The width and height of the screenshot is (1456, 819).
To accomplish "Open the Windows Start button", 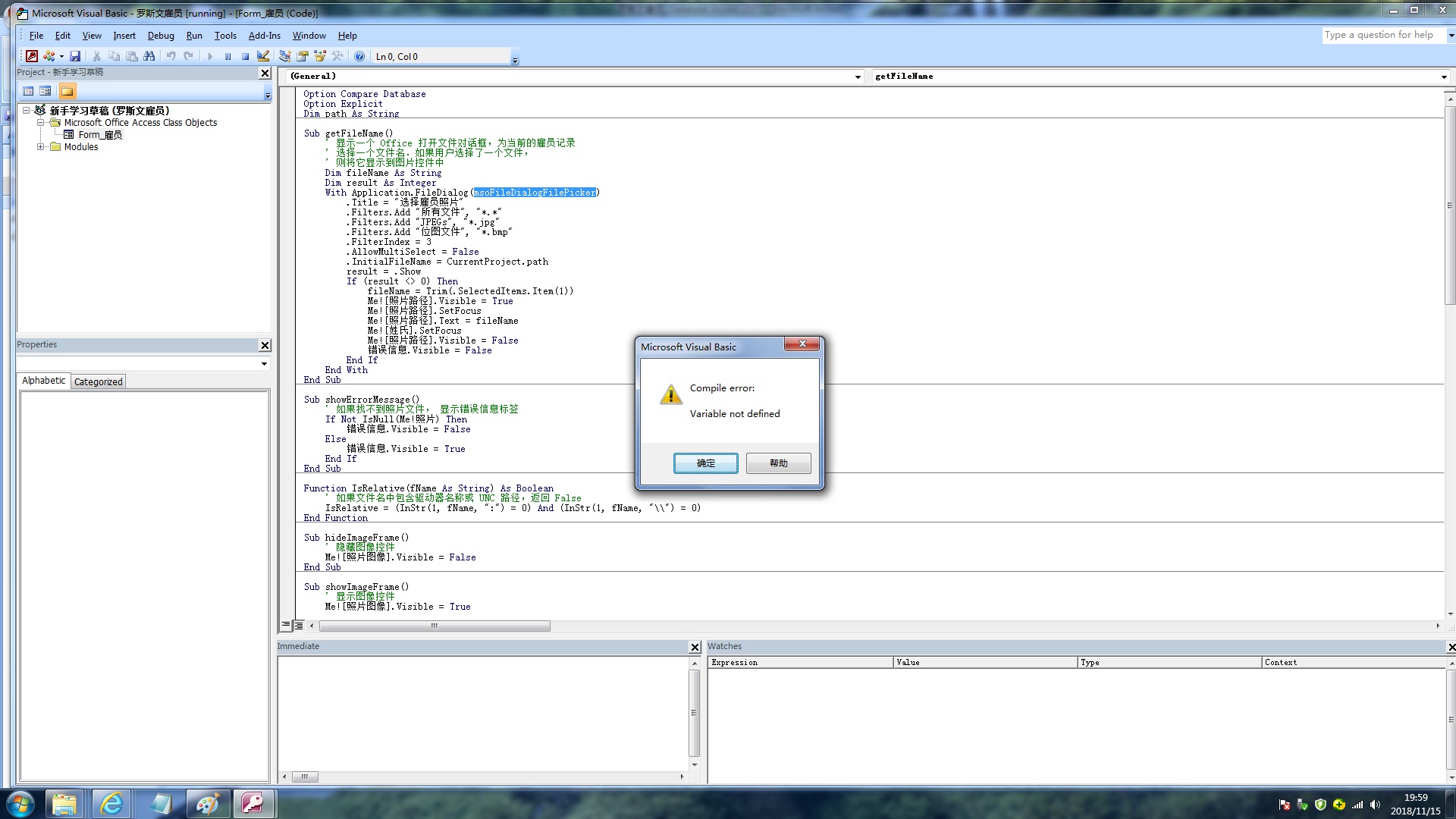I will click(20, 804).
